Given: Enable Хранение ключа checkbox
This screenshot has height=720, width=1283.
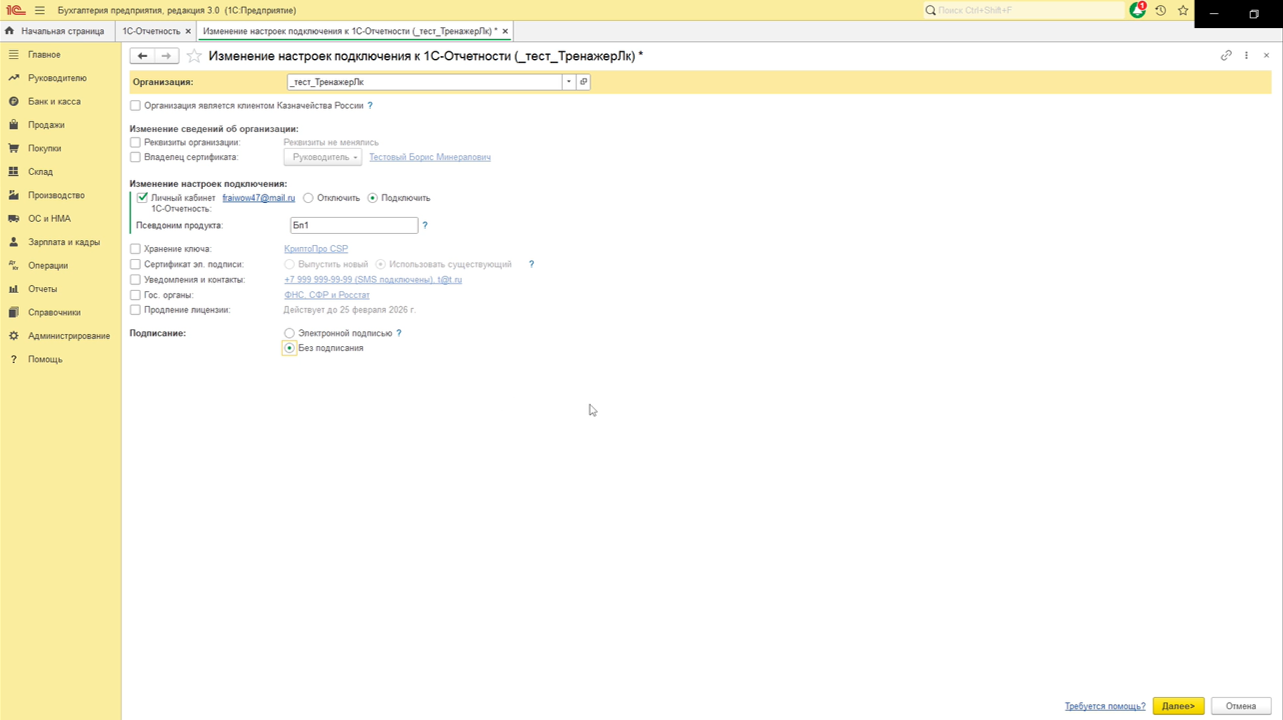Looking at the screenshot, I should point(135,249).
